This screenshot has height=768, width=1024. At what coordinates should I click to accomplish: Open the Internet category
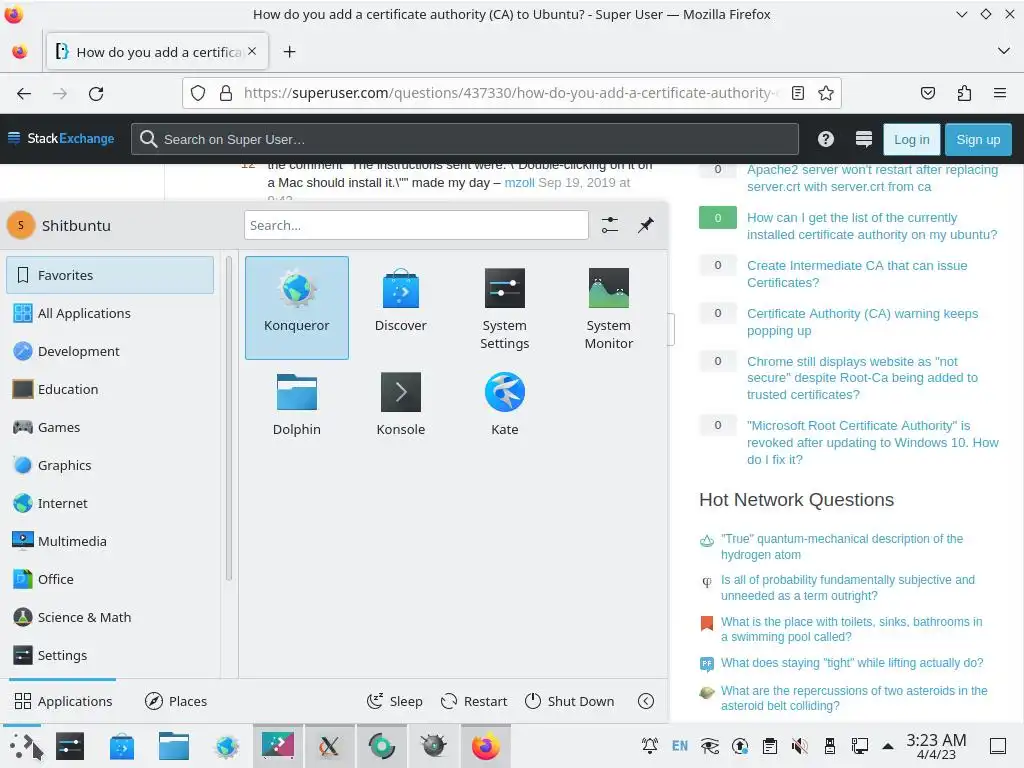110,503
